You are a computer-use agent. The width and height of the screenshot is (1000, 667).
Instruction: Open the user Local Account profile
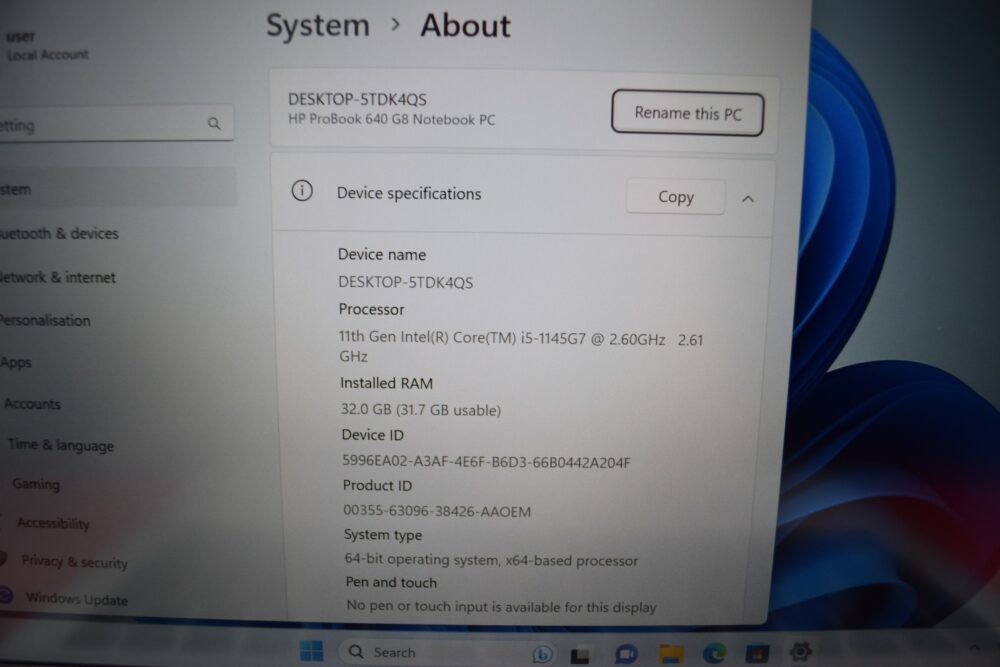[x=46, y=45]
